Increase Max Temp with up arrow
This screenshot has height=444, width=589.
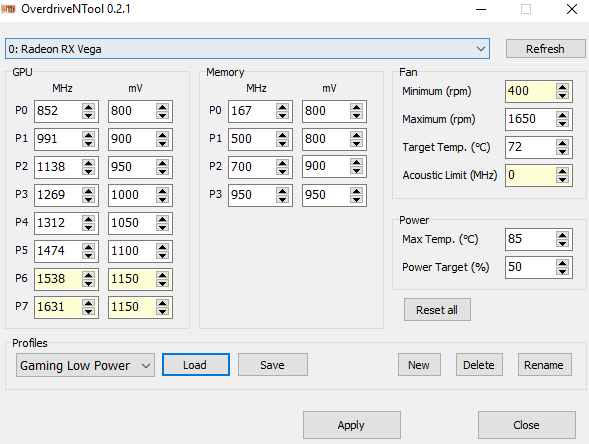point(563,235)
